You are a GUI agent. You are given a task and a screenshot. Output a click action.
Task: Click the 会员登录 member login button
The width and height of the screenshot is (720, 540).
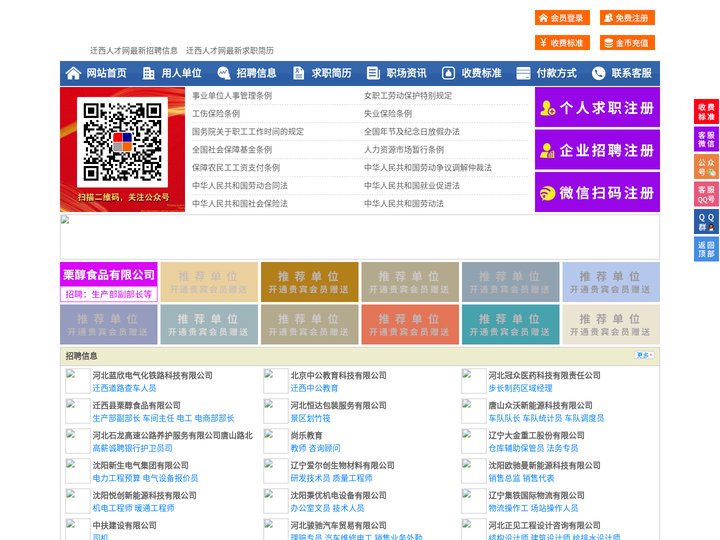point(562,18)
